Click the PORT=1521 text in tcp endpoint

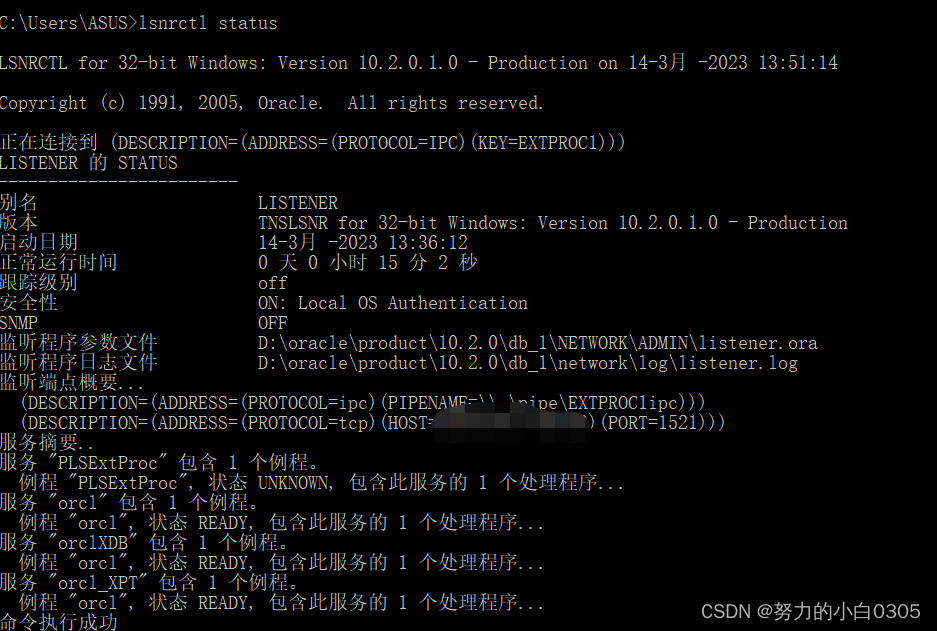(660, 423)
